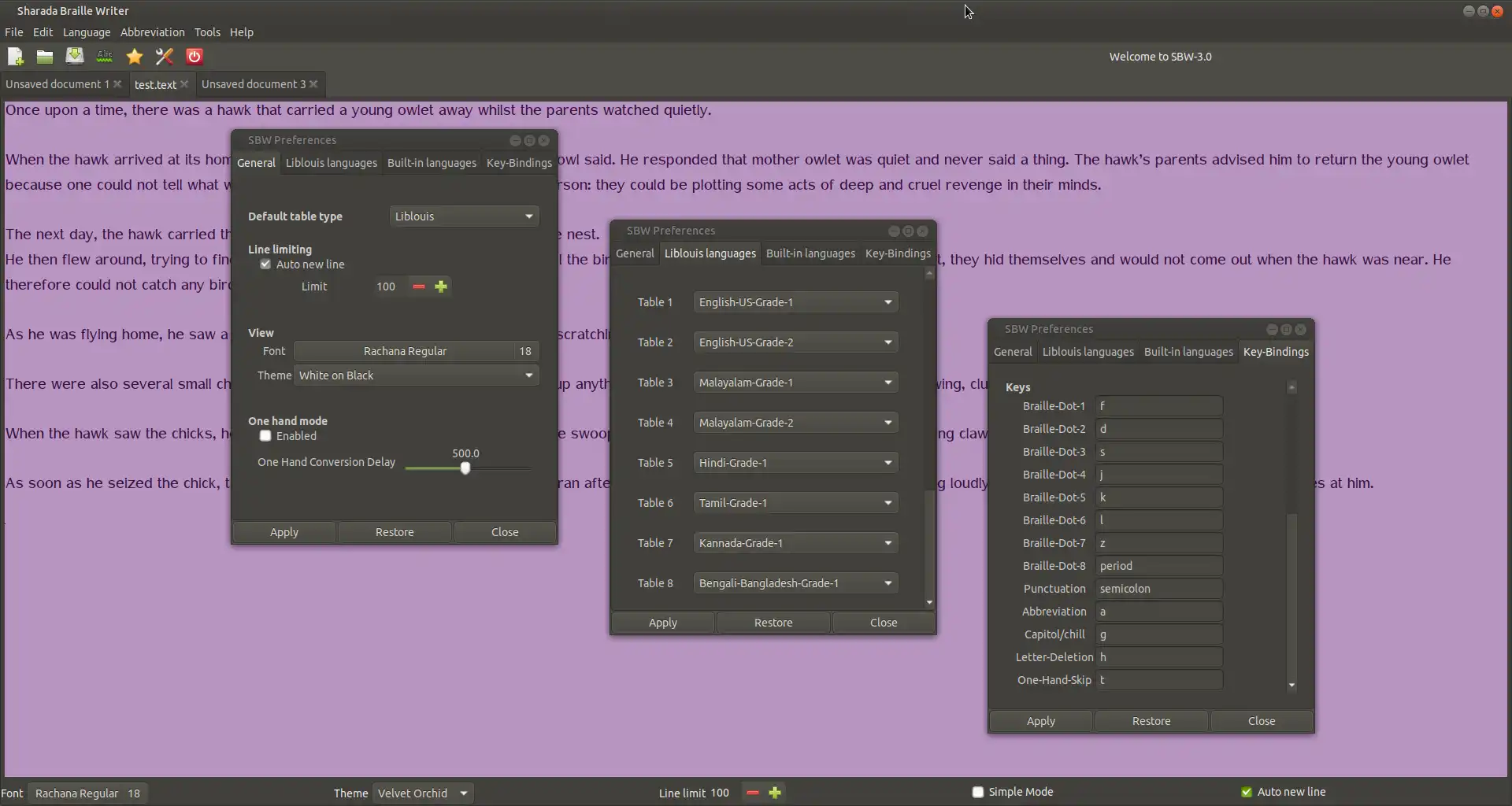Click the star bookmark toolbar icon

[135, 57]
